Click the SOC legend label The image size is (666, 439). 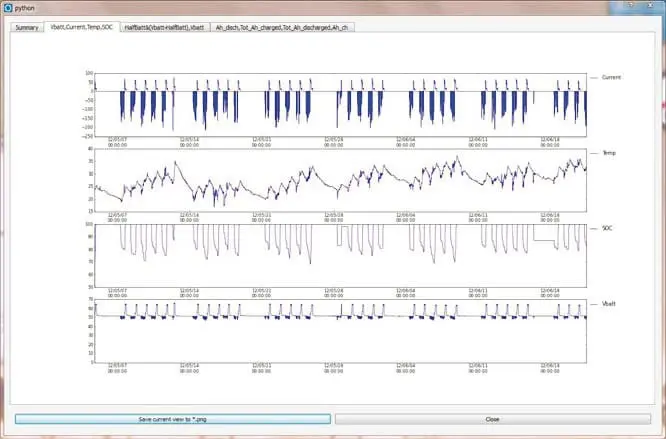(x=607, y=228)
